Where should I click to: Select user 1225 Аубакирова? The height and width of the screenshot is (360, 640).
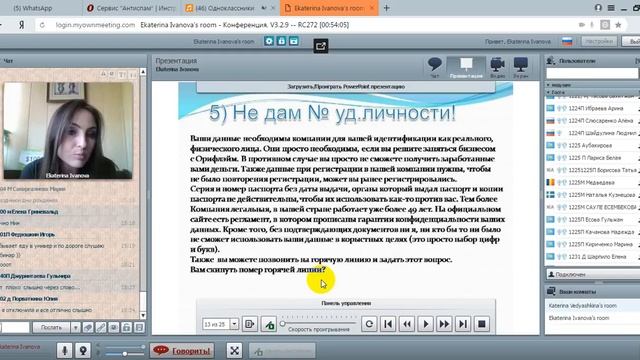[591, 145]
